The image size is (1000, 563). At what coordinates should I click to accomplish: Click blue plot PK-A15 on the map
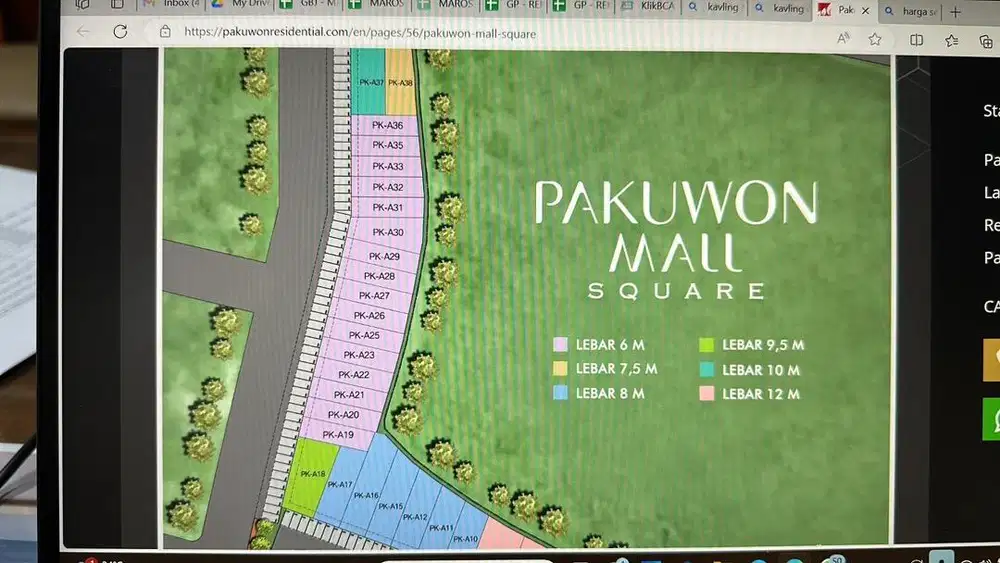click(390, 506)
